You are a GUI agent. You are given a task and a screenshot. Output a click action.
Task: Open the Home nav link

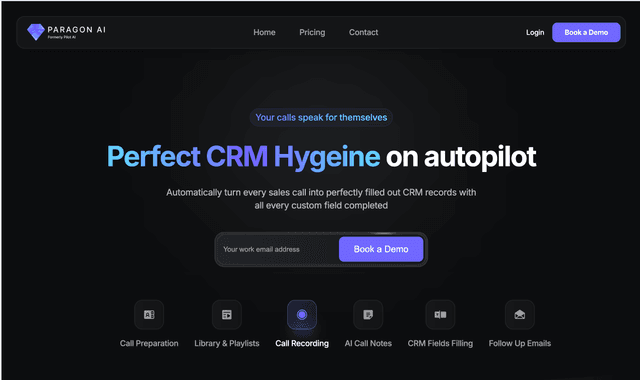tap(264, 32)
